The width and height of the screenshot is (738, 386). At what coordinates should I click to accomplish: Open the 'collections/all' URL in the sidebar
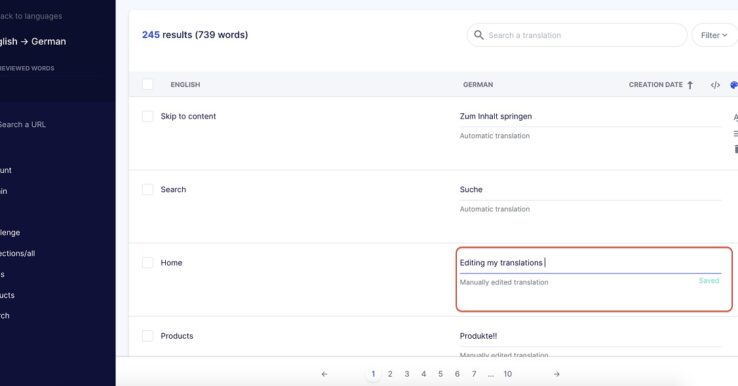click(x=17, y=253)
